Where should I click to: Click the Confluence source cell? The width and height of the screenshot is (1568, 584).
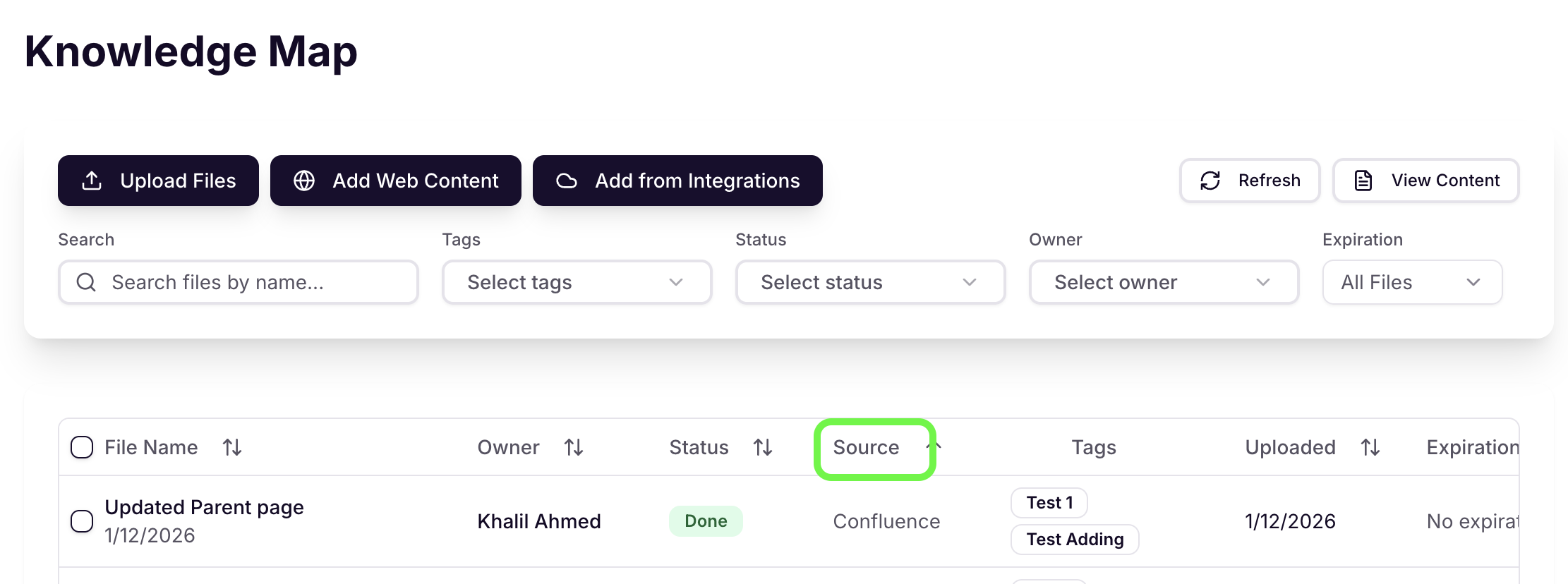[x=886, y=521]
